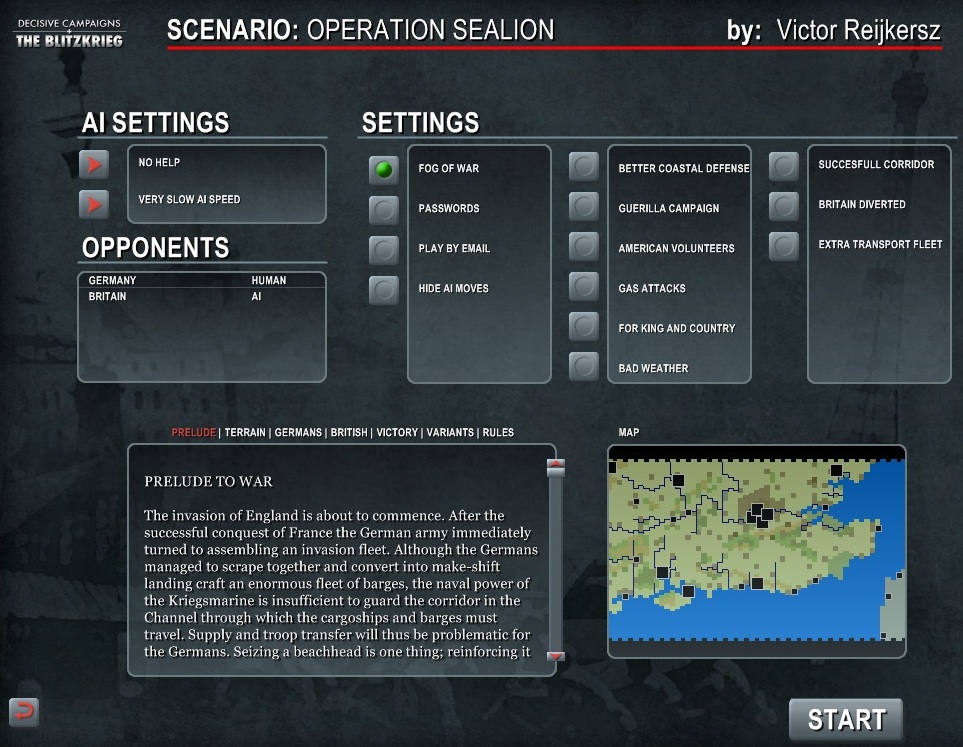Click the red arrow beside NO HELP

click(x=94, y=164)
